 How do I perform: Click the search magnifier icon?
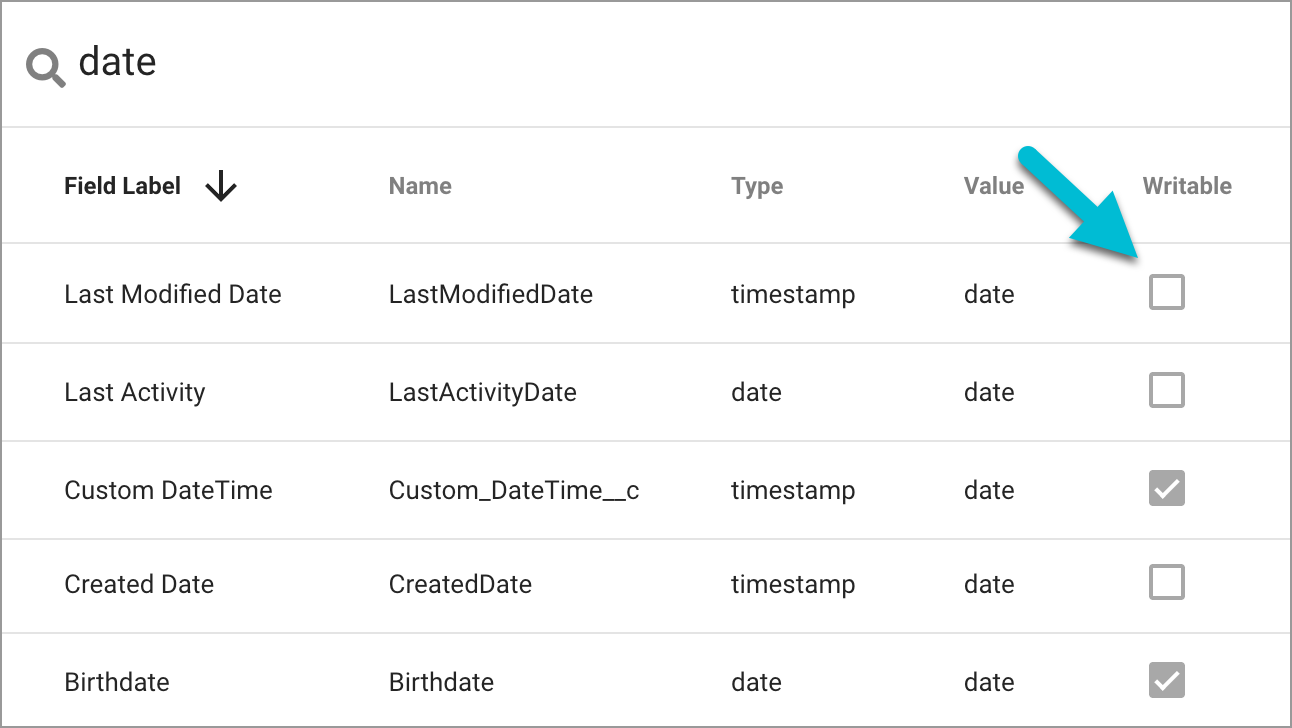[x=44, y=62]
